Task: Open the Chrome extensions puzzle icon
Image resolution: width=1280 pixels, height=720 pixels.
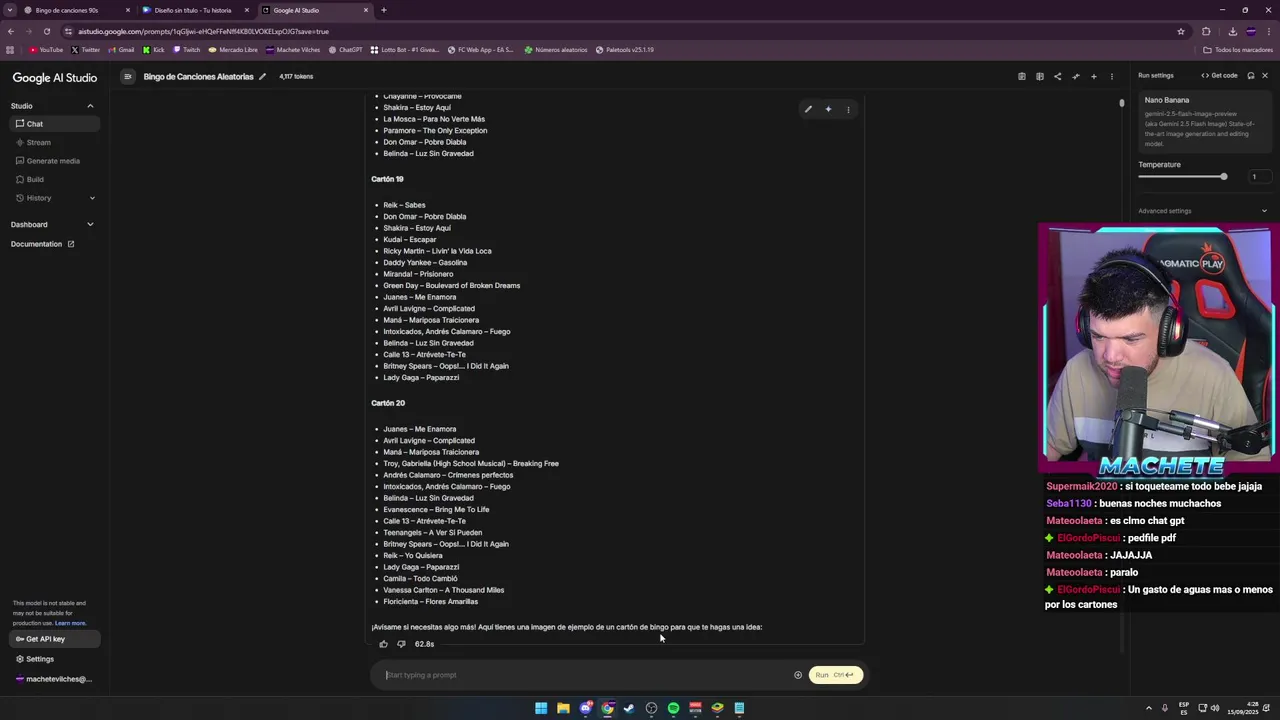Action: pos(1206,31)
